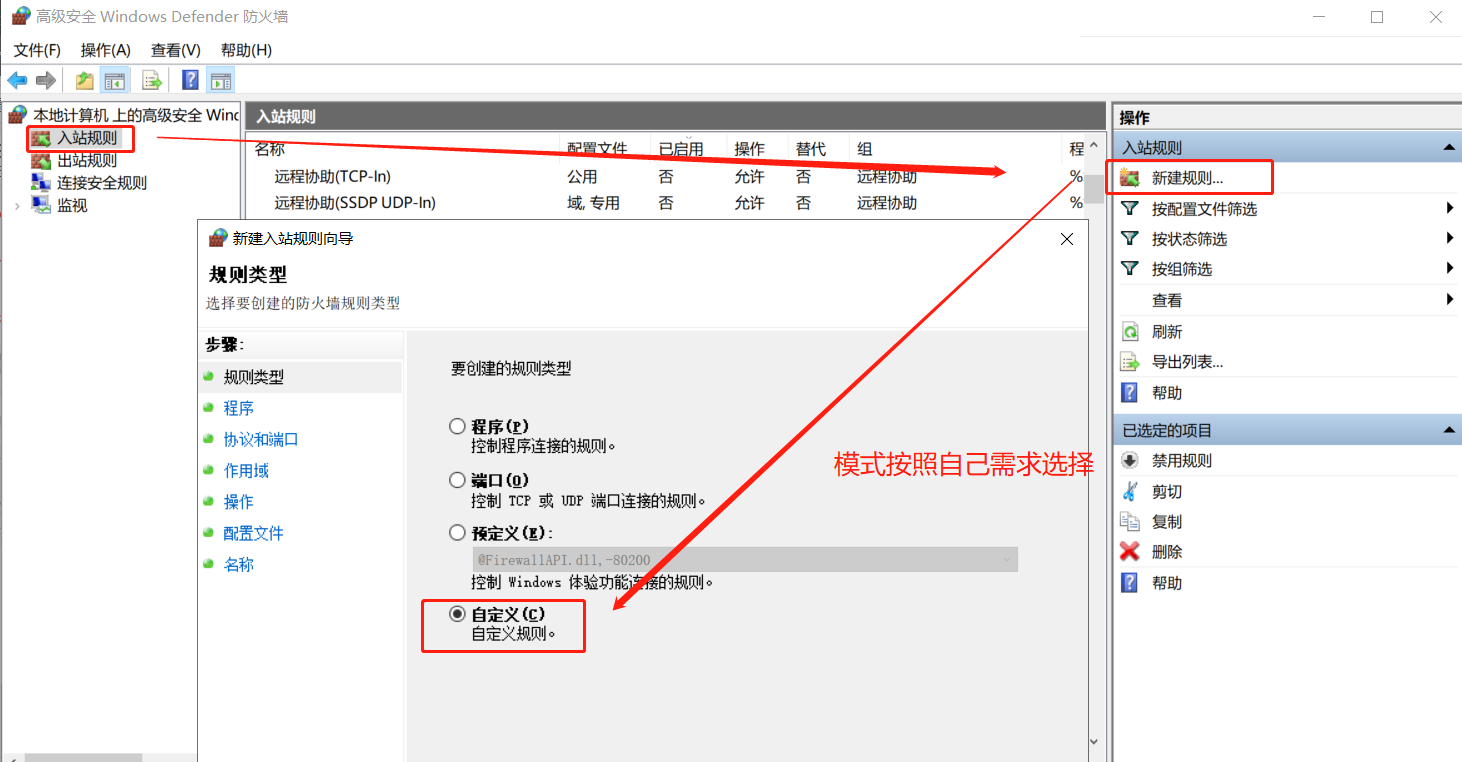Click the 禁用规则 icon under 已选定的项目
This screenshot has height=762, width=1462.
pyautogui.click(x=1131, y=460)
